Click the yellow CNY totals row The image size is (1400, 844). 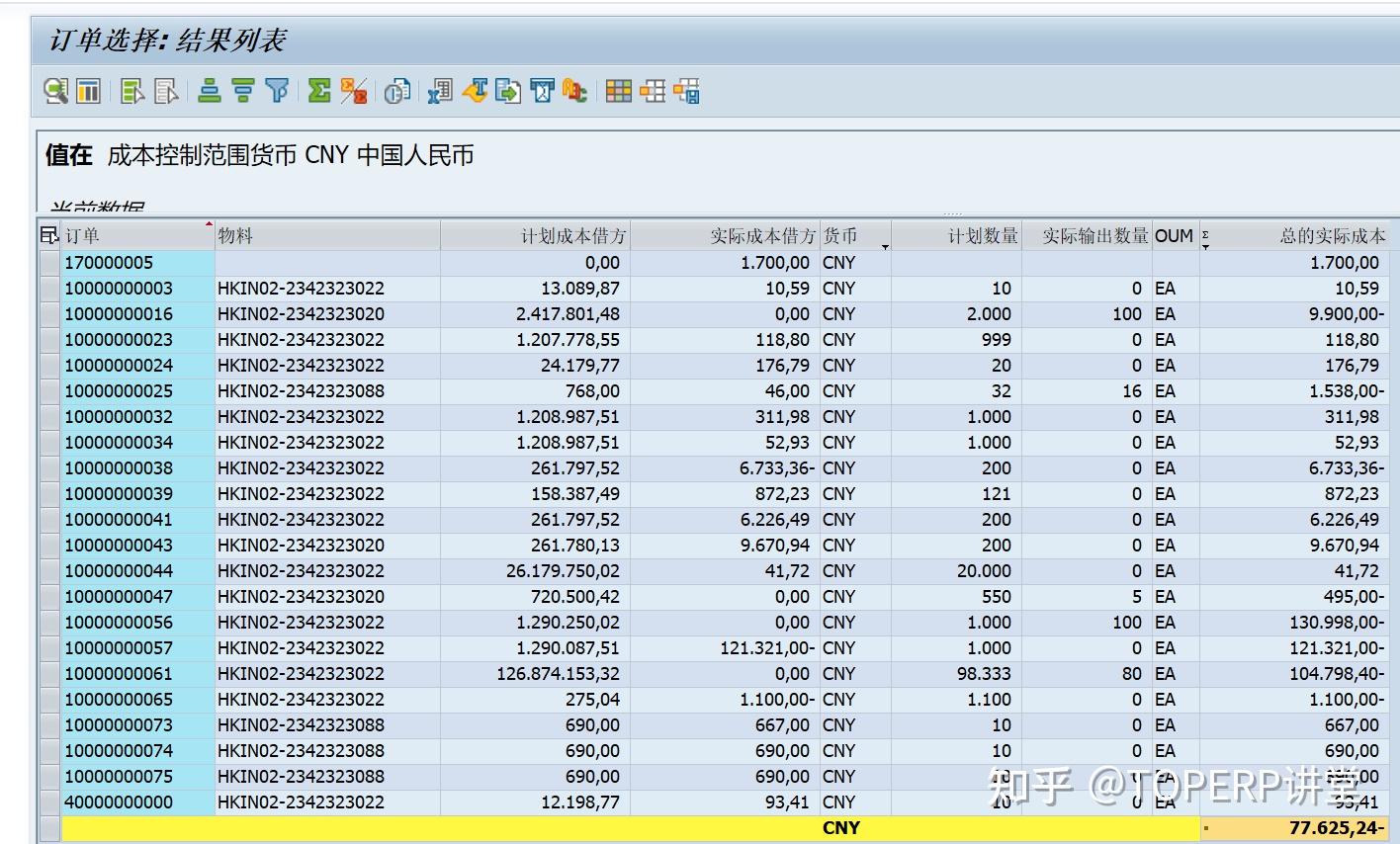[840, 828]
